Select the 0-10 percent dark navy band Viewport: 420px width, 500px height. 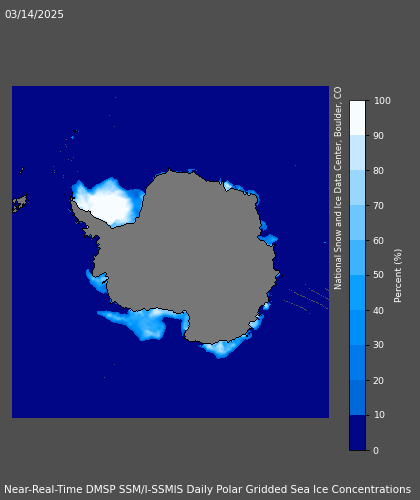tap(357, 433)
